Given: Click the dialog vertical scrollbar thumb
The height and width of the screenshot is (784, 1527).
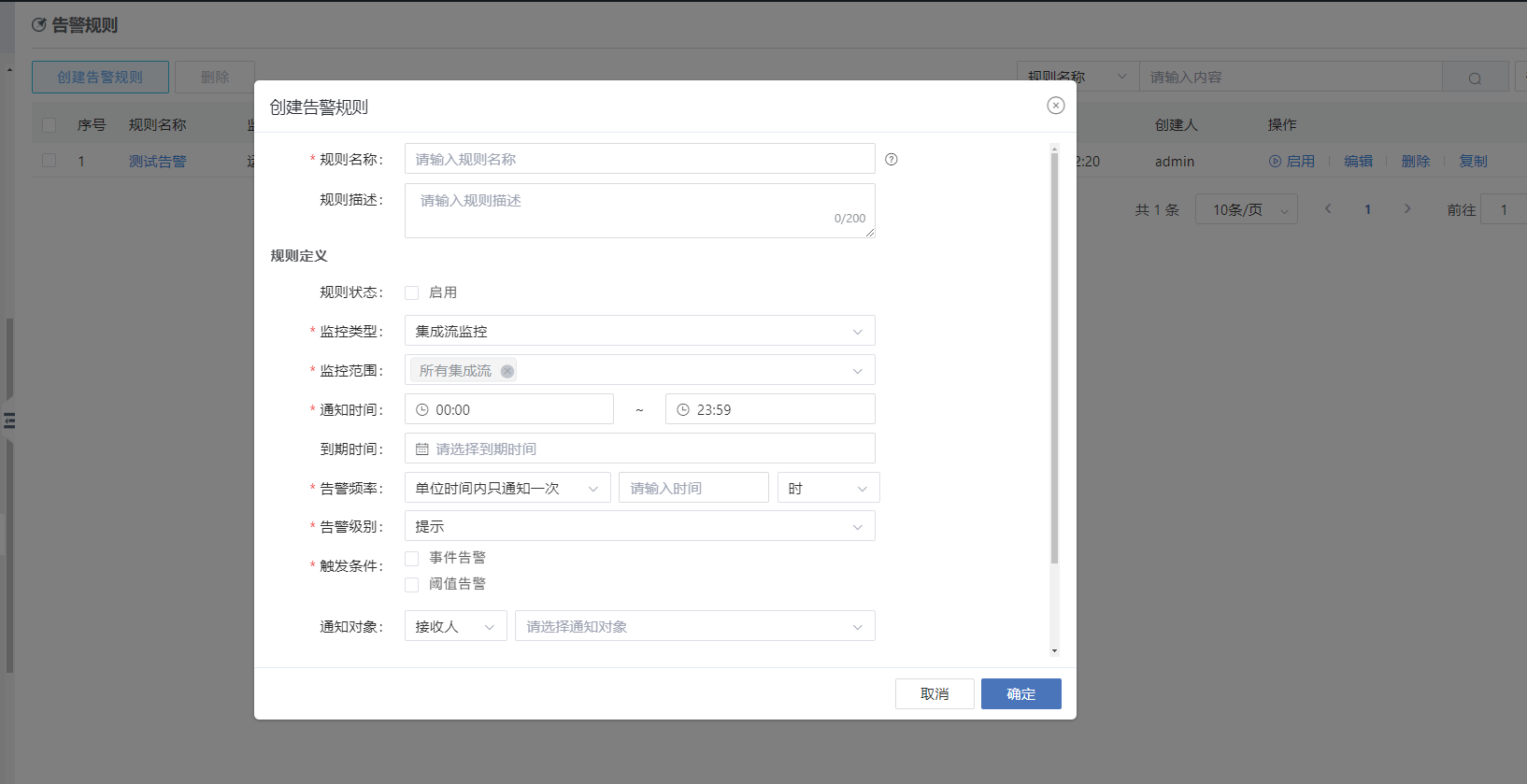Looking at the screenshot, I should [x=1054, y=359].
